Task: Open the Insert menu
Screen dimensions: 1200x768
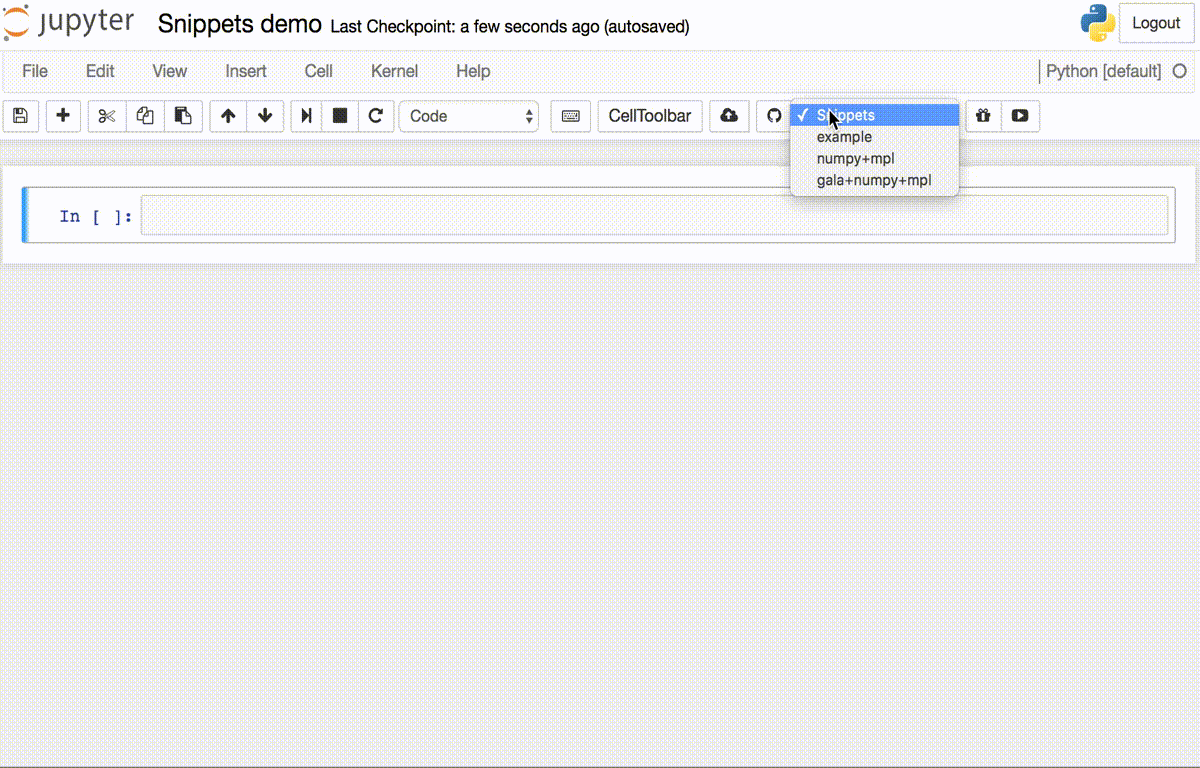Action: click(x=246, y=71)
